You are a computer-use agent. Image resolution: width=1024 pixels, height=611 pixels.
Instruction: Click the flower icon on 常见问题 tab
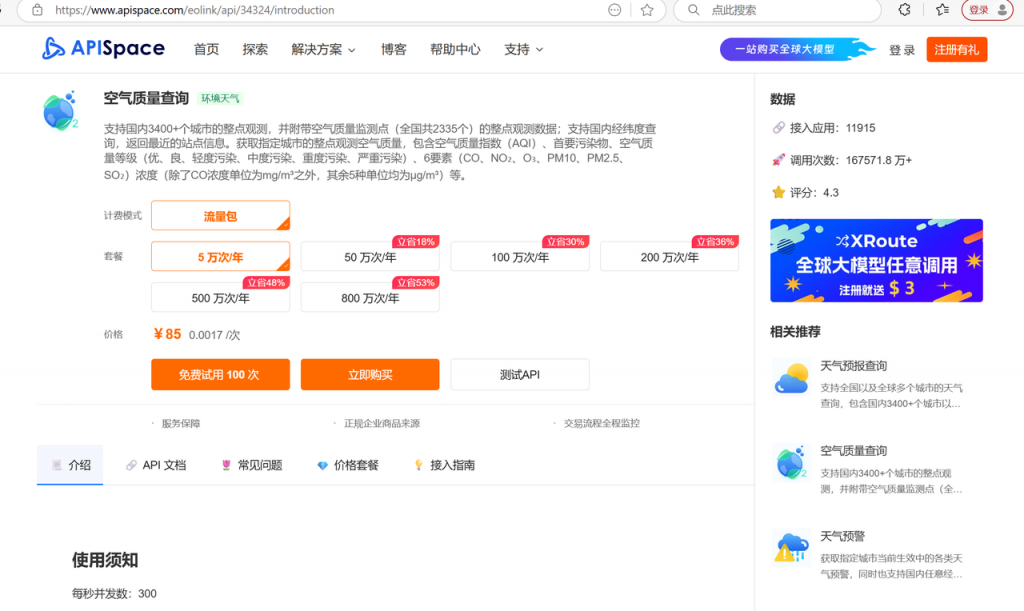pos(226,465)
